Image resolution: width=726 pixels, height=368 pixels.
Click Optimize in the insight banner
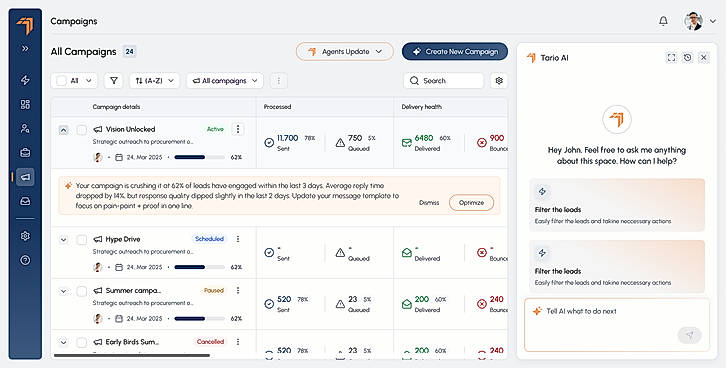[x=471, y=203]
